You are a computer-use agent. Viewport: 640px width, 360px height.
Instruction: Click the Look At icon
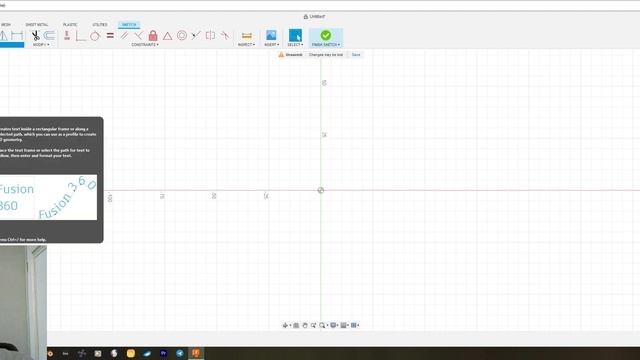pyautogui.click(x=296, y=325)
